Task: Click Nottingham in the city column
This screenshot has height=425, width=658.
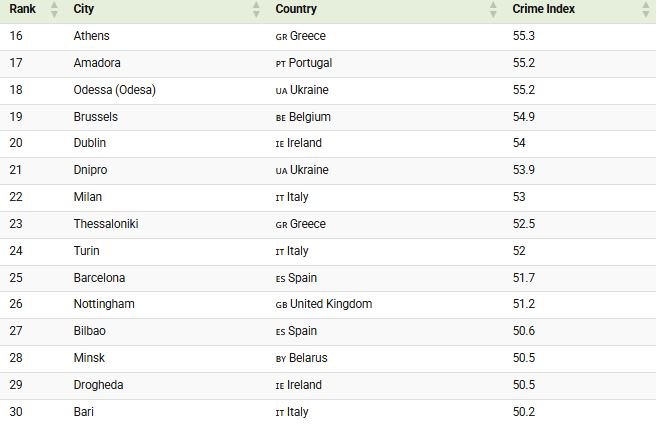Action: pos(104,304)
